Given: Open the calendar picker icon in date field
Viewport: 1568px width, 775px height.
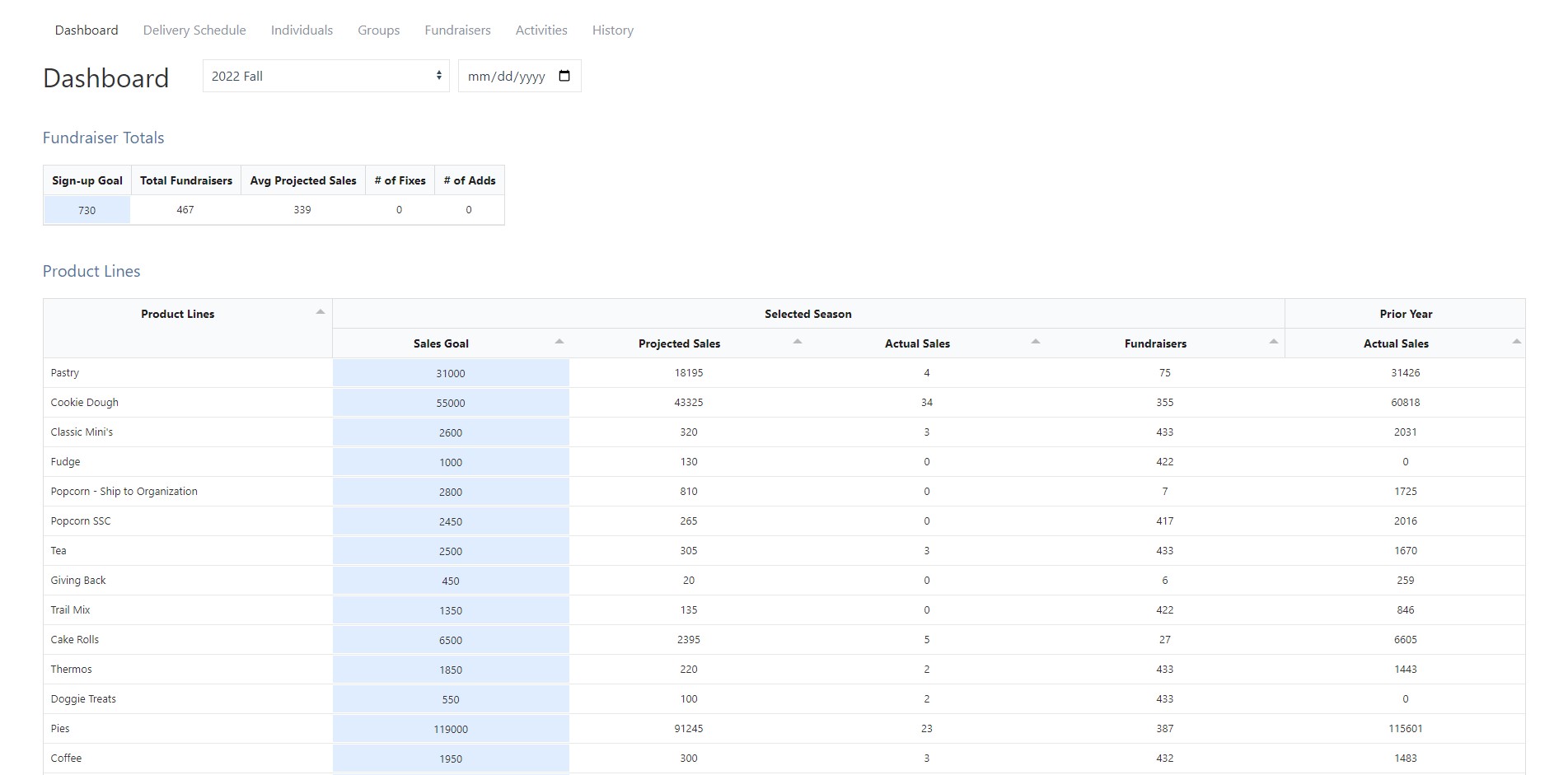Looking at the screenshot, I should (564, 76).
